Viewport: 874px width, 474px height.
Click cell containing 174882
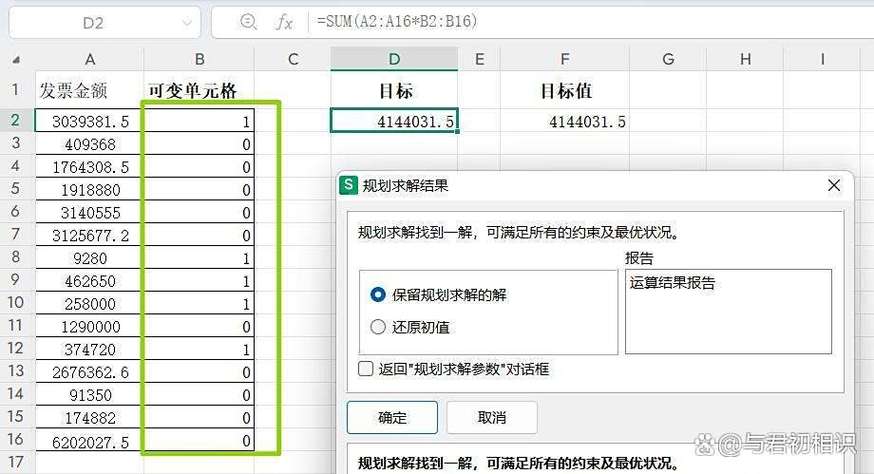pyautogui.click(x=89, y=418)
